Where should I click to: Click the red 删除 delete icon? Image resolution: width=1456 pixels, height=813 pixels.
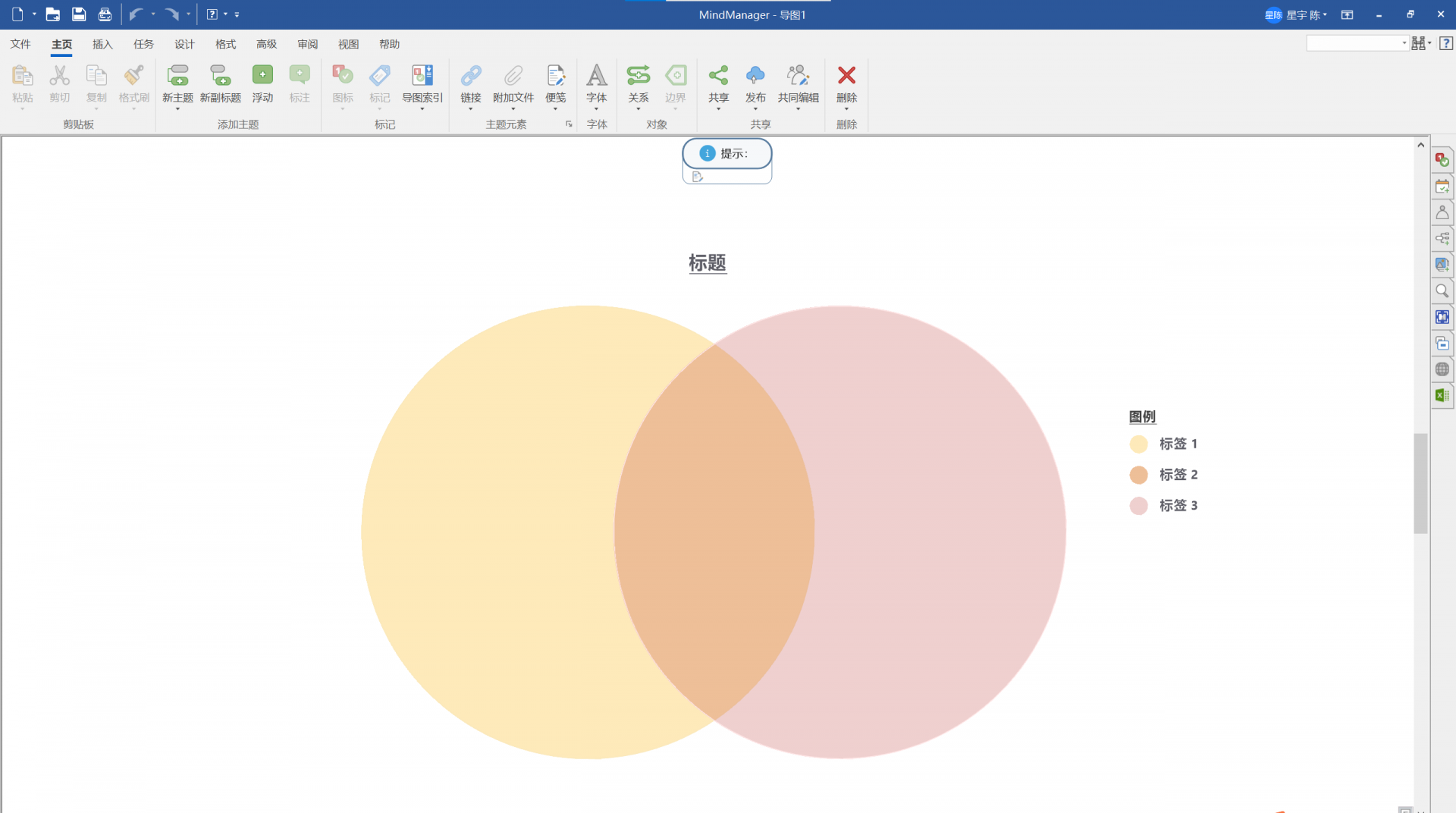coord(846,75)
